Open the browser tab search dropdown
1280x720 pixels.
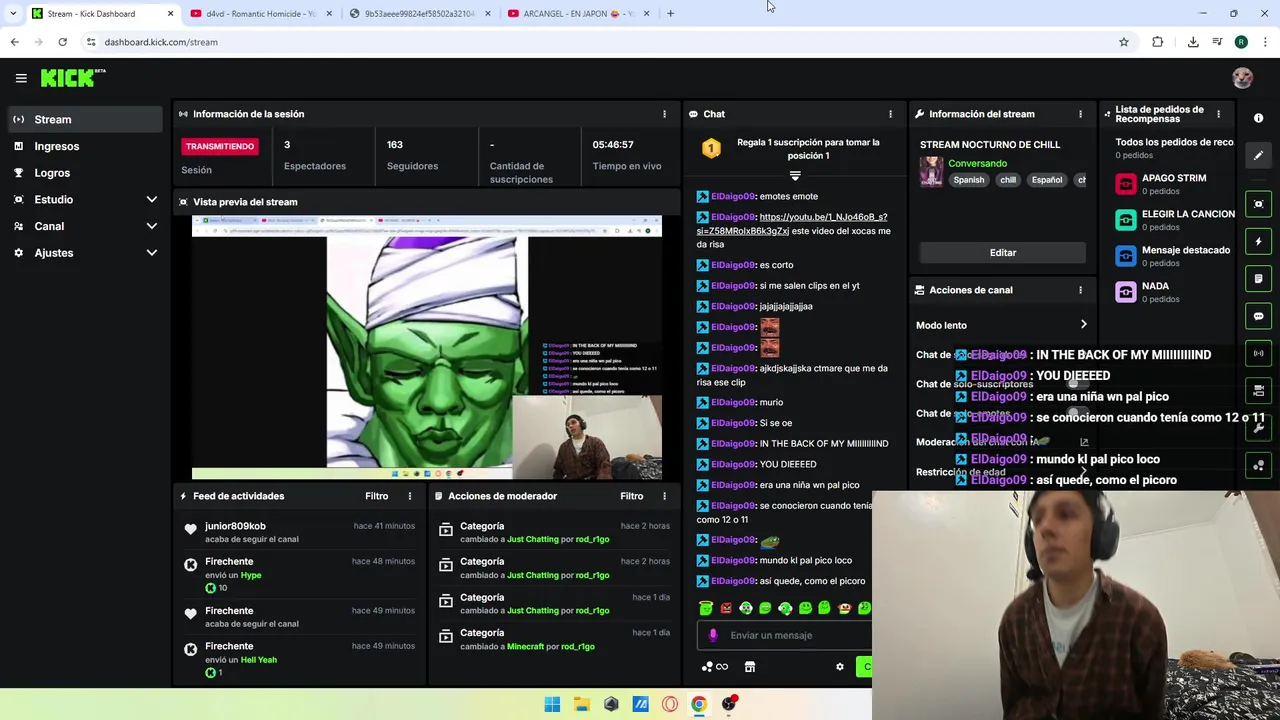(x=13, y=13)
